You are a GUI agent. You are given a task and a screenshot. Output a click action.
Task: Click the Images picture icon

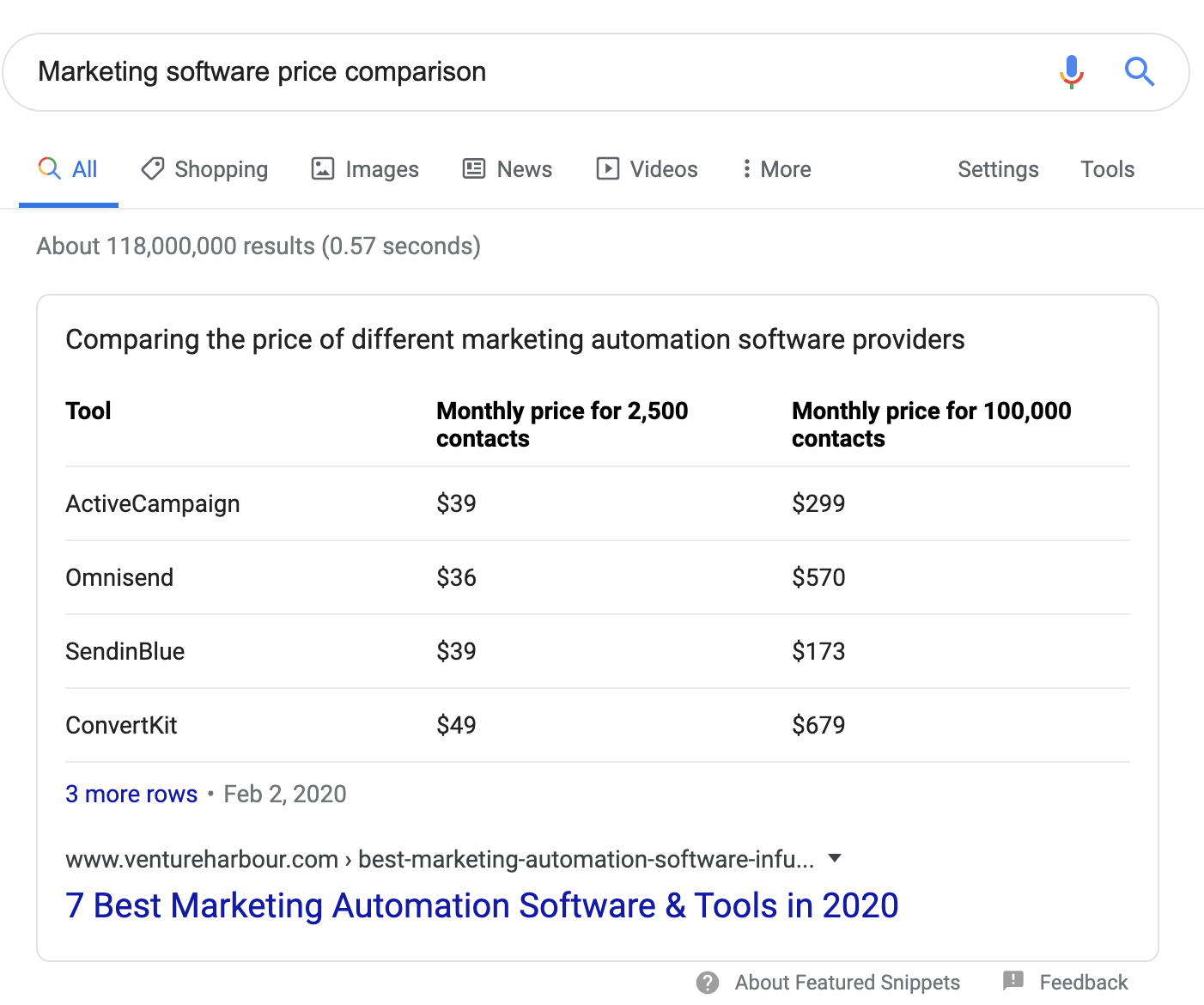click(x=323, y=168)
